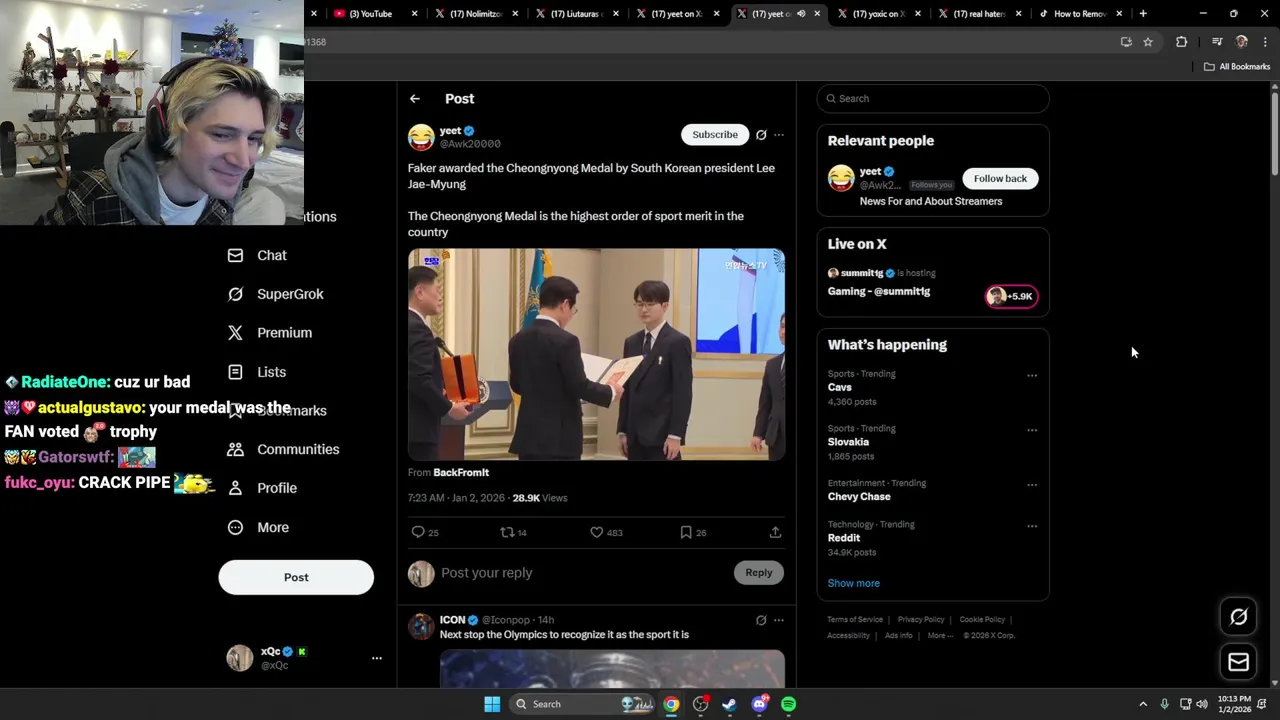Join summit1g's live space listeners badge

click(1011, 296)
